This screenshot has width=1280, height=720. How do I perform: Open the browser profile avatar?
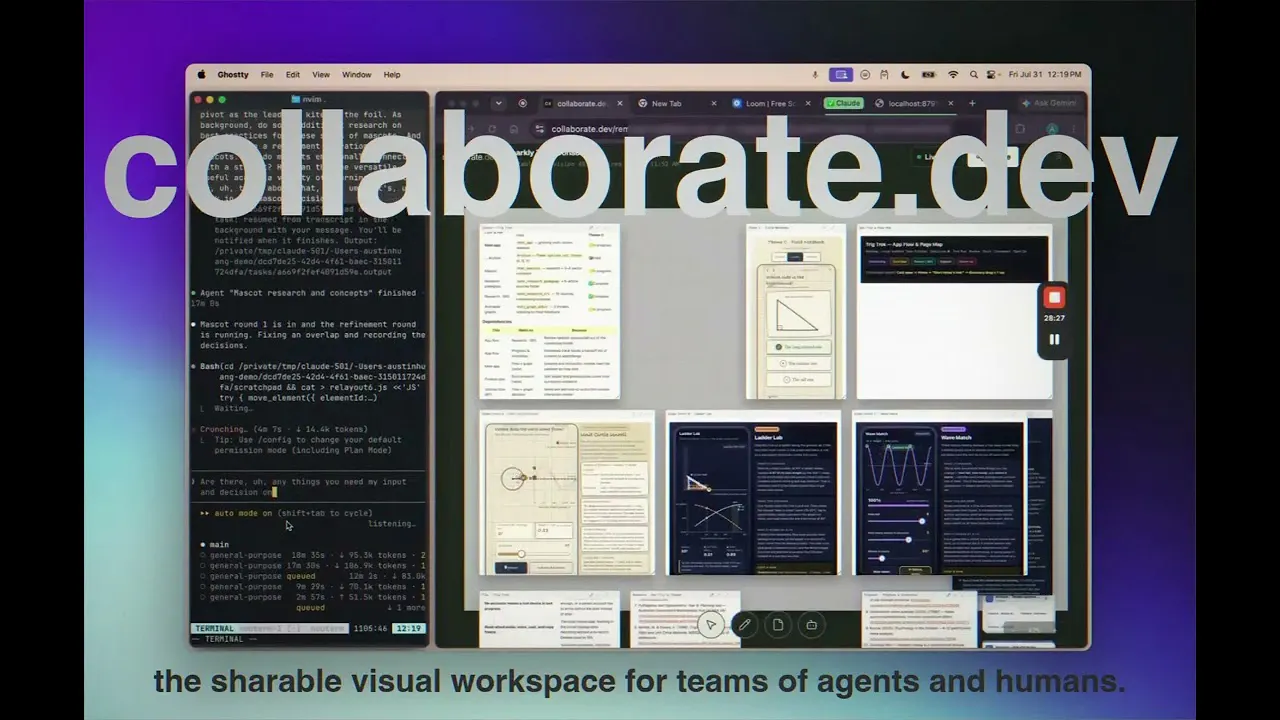1052,129
